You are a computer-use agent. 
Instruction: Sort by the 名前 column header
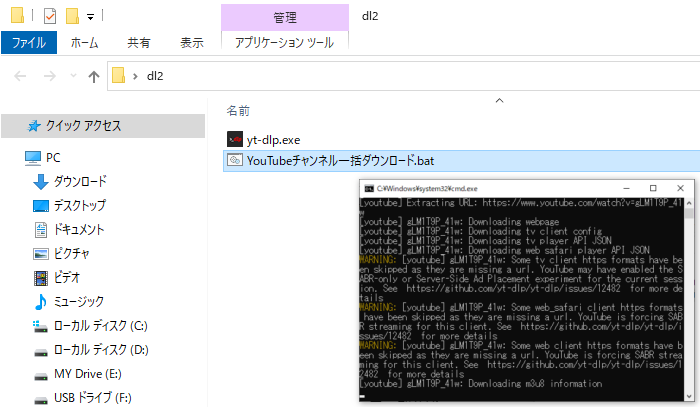point(238,111)
